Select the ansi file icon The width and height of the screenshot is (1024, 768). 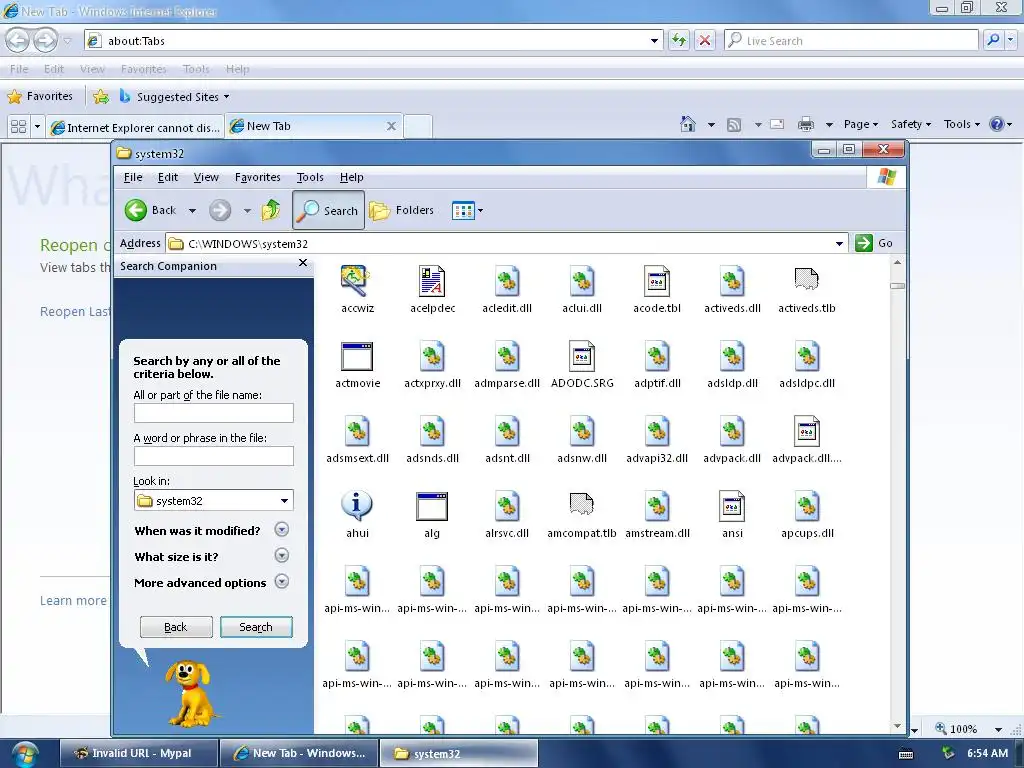(x=732, y=506)
